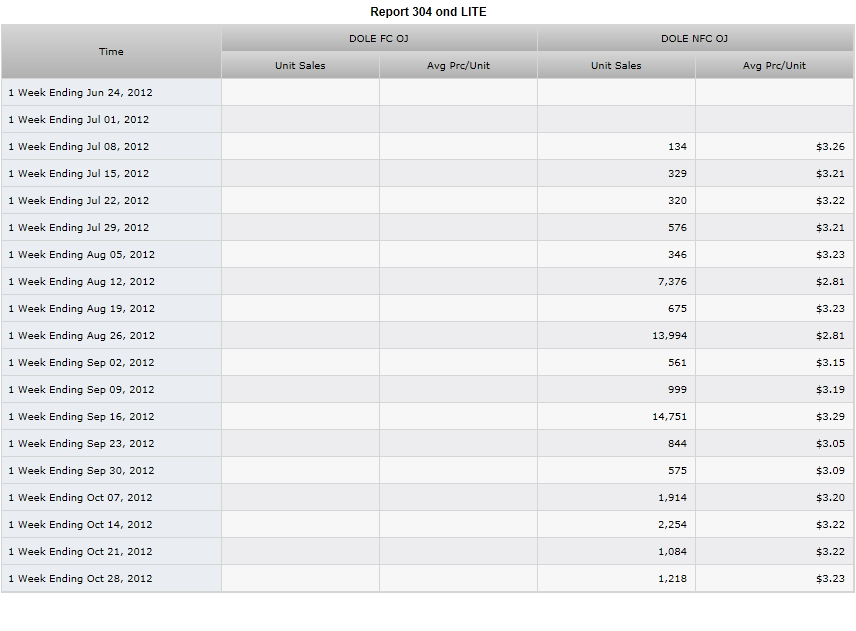856x631 pixels.
Task: Select row 1 Week Ending Jul 08, 2012
Action: click(427, 146)
